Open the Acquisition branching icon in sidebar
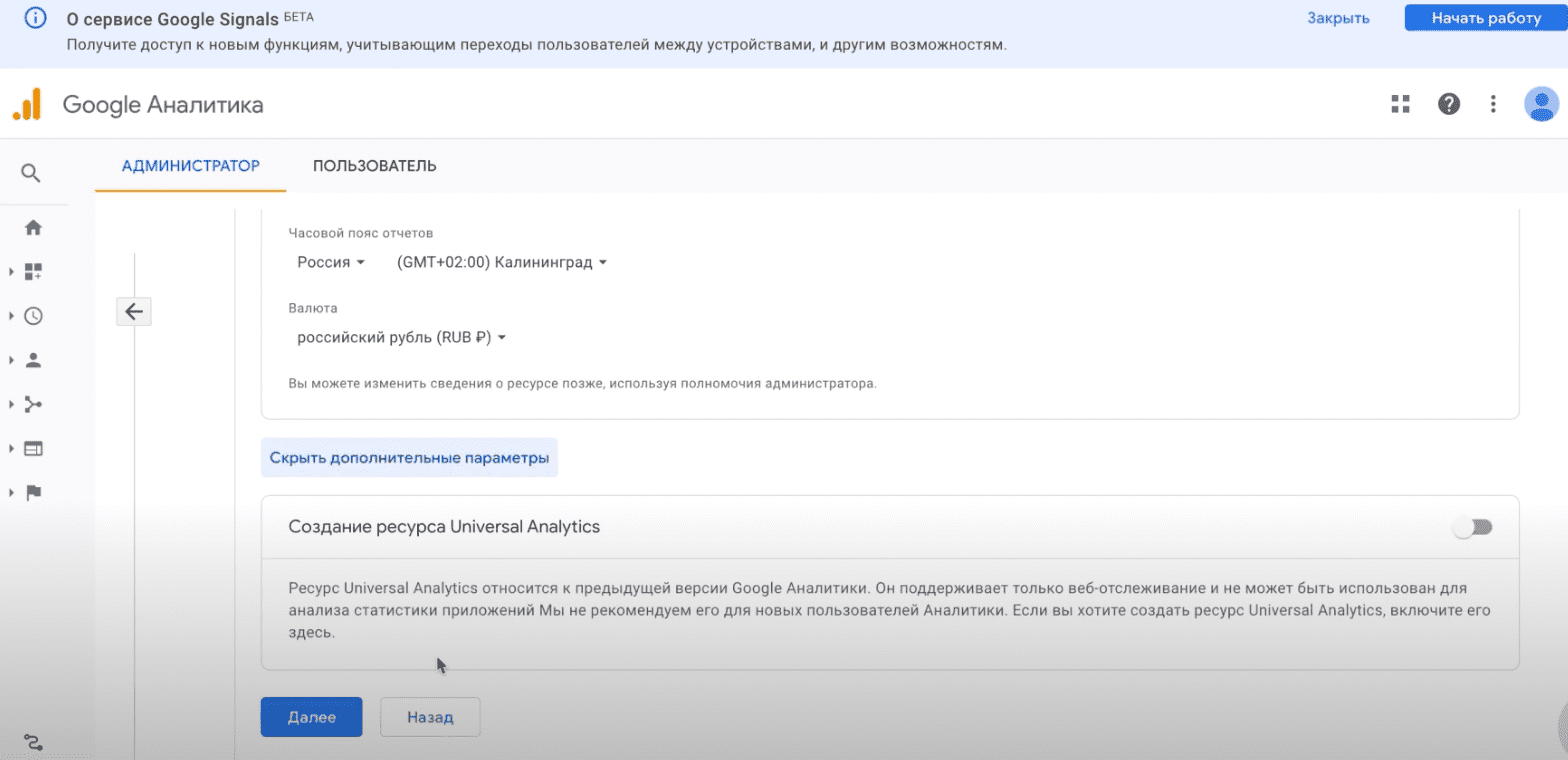Viewport: 1568px width, 760px height. click(x=33, y=404)
